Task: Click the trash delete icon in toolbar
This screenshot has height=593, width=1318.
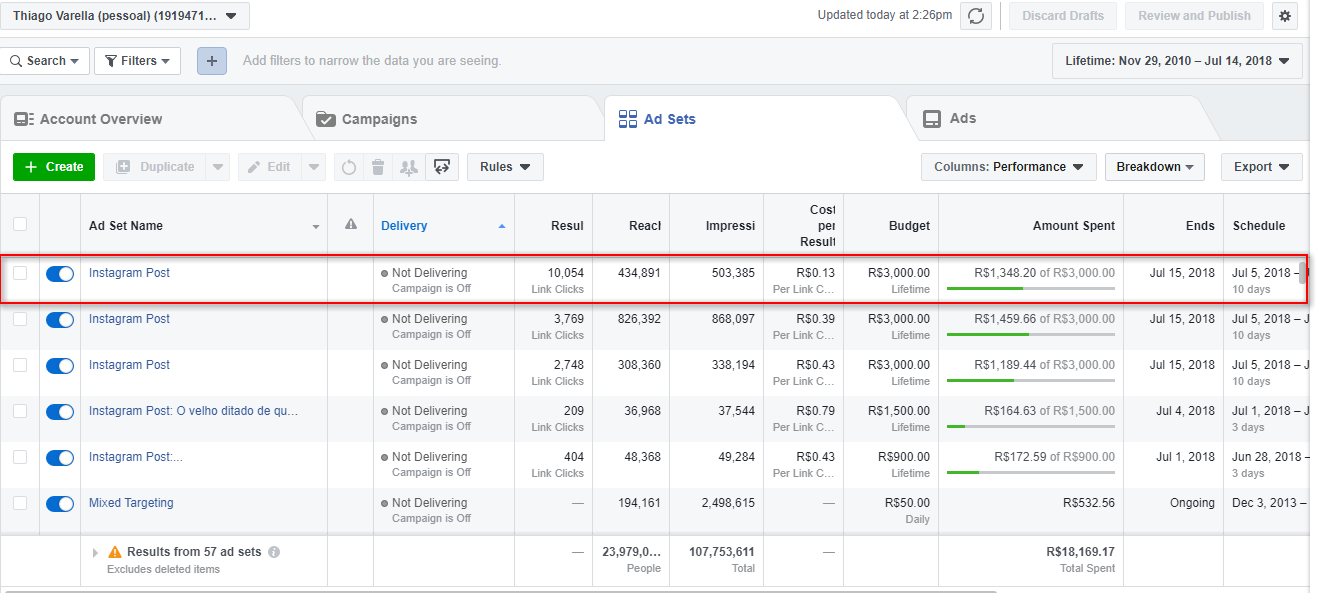Action: click(378, 167)
